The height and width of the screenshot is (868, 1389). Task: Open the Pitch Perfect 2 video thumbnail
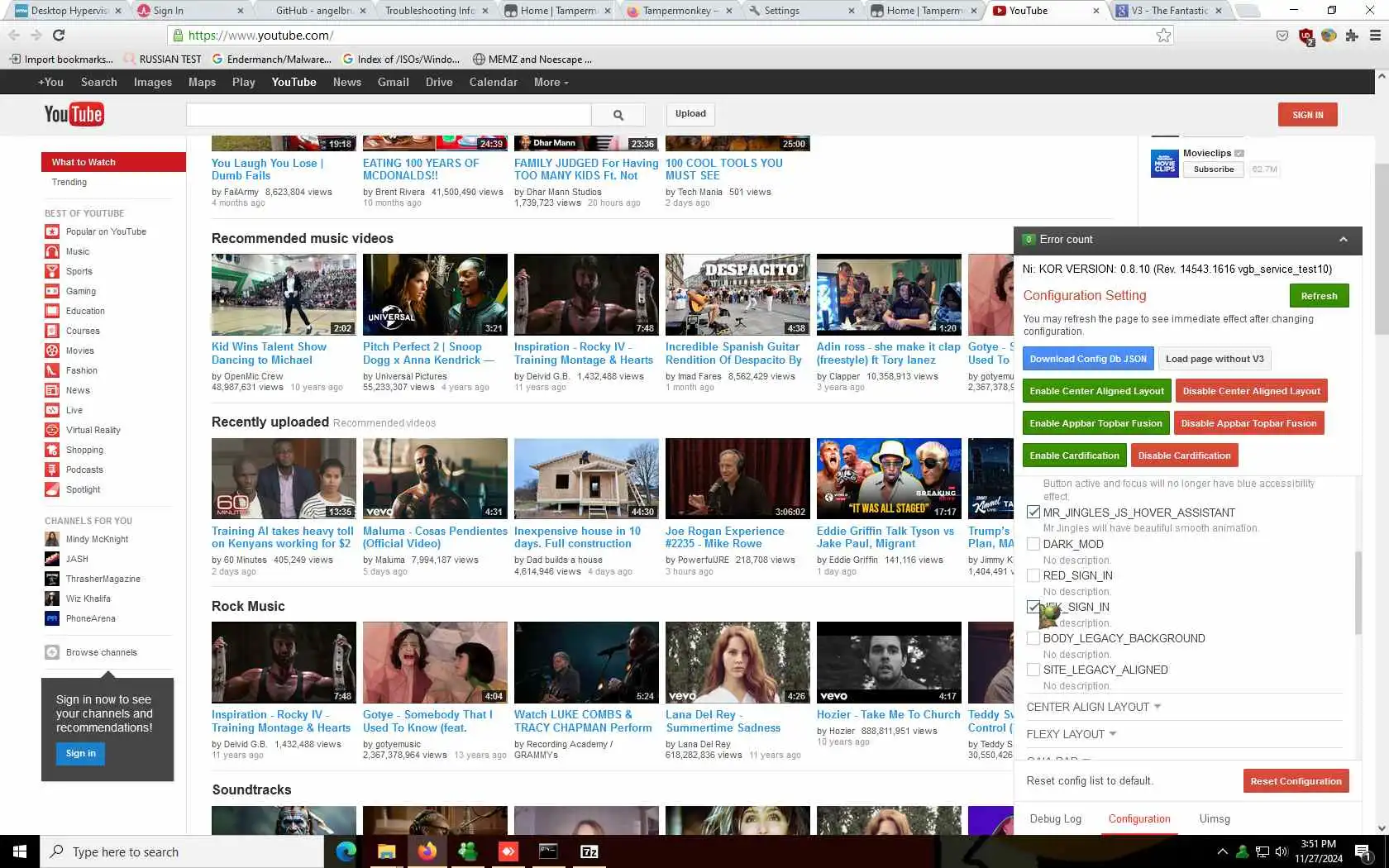[435, 294]
